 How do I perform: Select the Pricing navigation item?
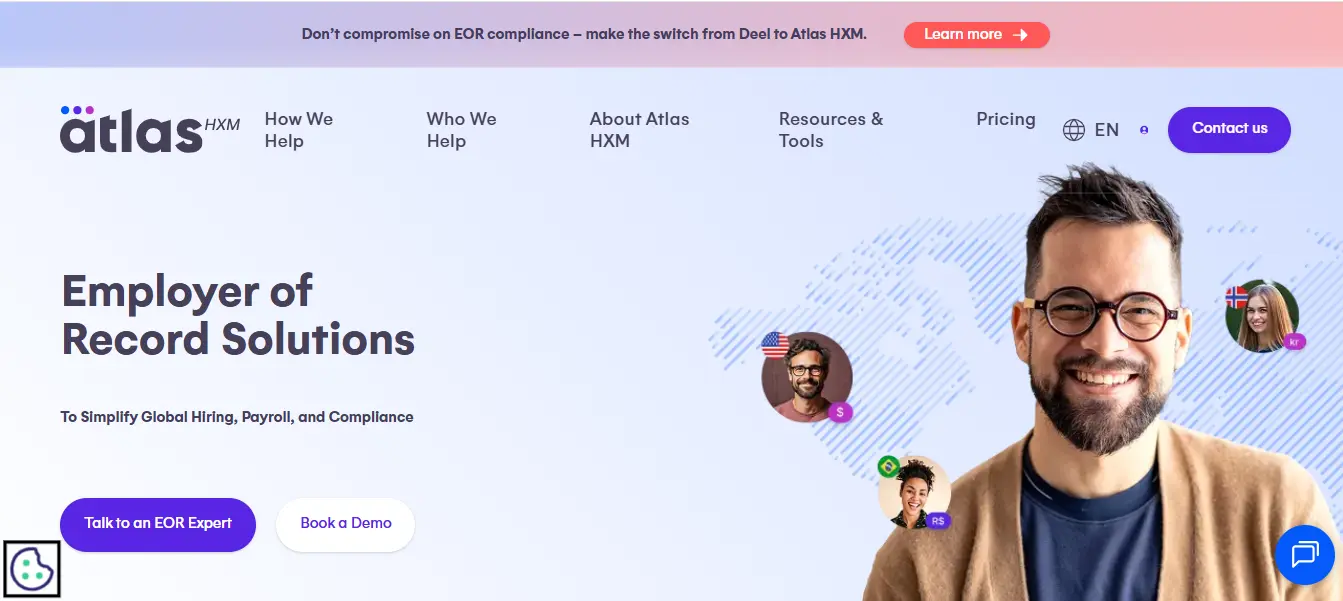1006,119
